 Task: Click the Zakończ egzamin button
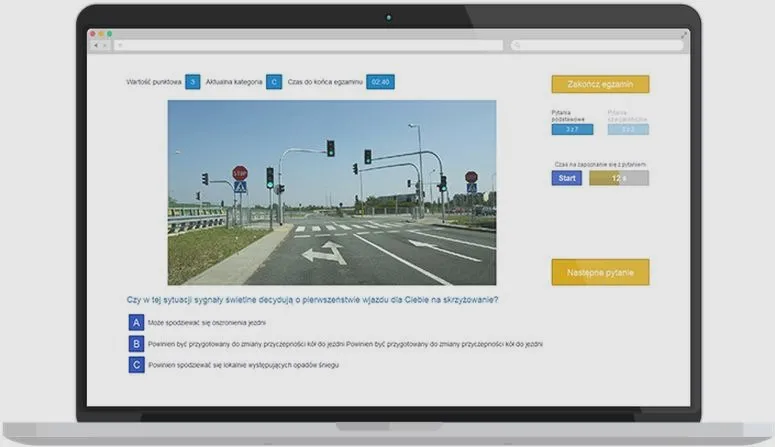point(600,84)
